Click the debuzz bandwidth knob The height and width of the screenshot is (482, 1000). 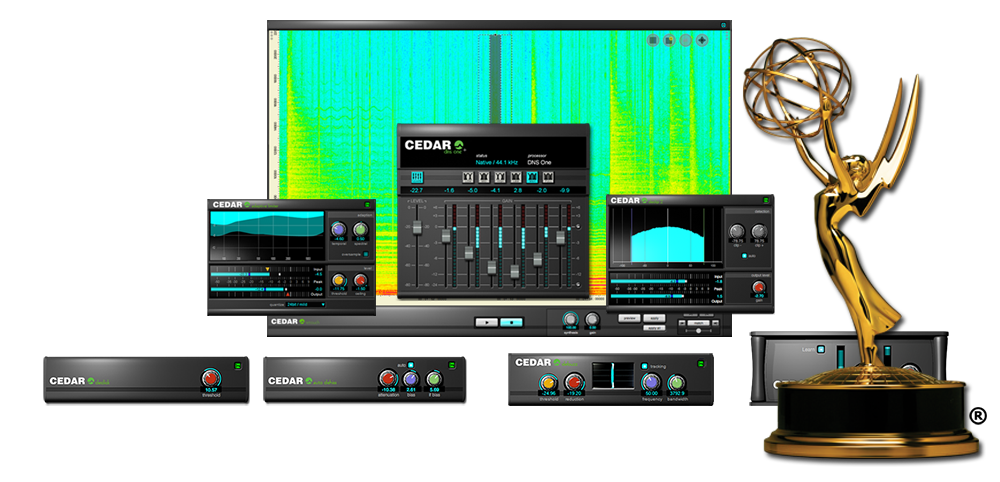coord(676,383)
